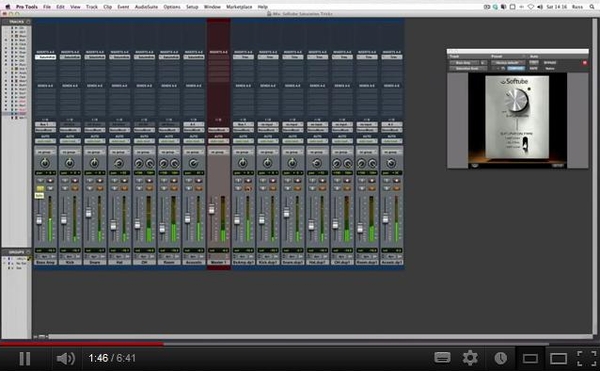Open Master 1 automation mode selector
Screen dimensions: 600x371
click(218, 141)
